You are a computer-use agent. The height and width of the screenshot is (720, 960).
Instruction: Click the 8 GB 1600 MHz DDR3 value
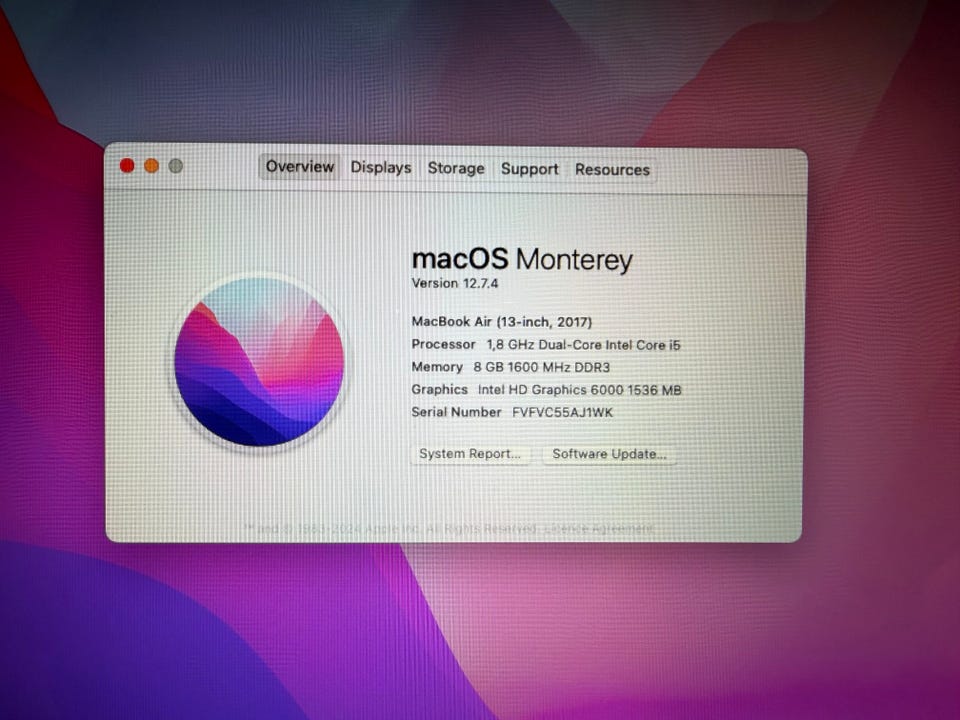pos(542,367)
